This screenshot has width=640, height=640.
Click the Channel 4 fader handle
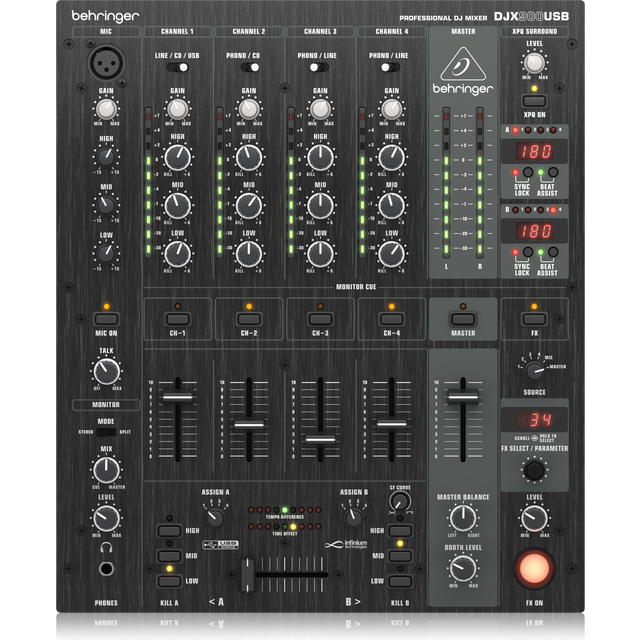pyautogui.click(x=392, y=424)
